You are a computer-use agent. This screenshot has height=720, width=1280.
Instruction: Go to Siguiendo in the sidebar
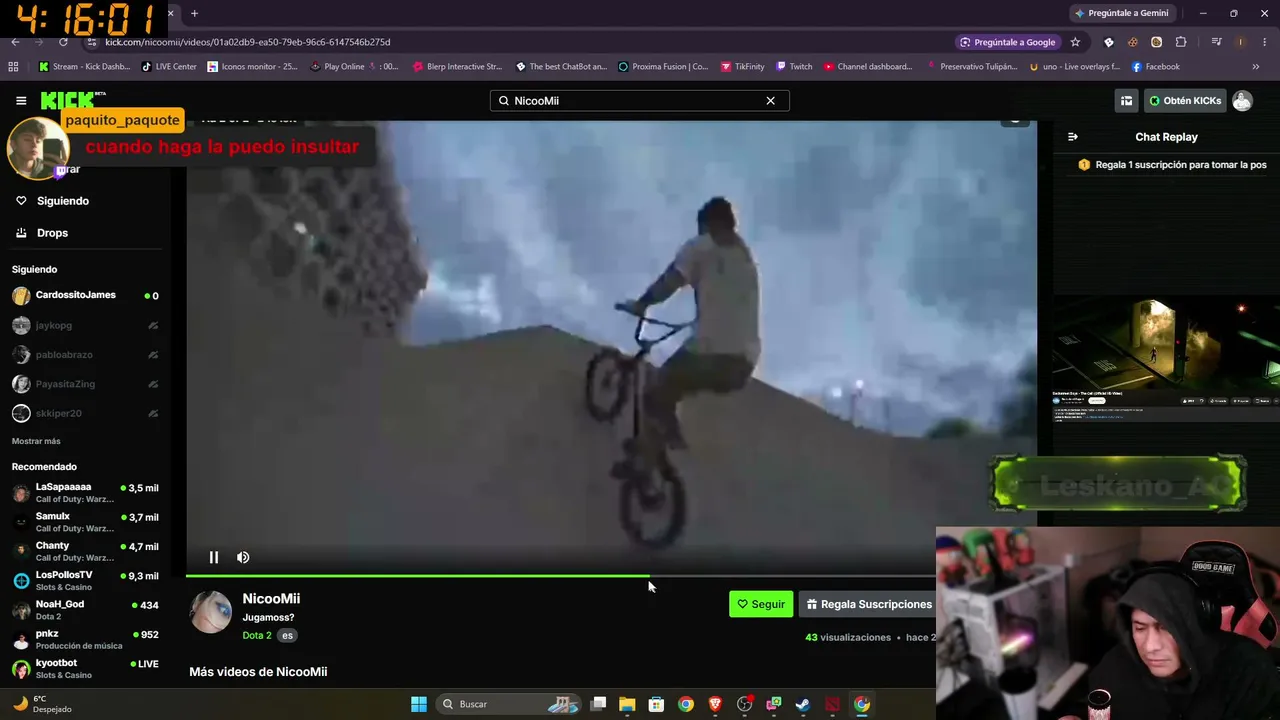coord(63,201)
